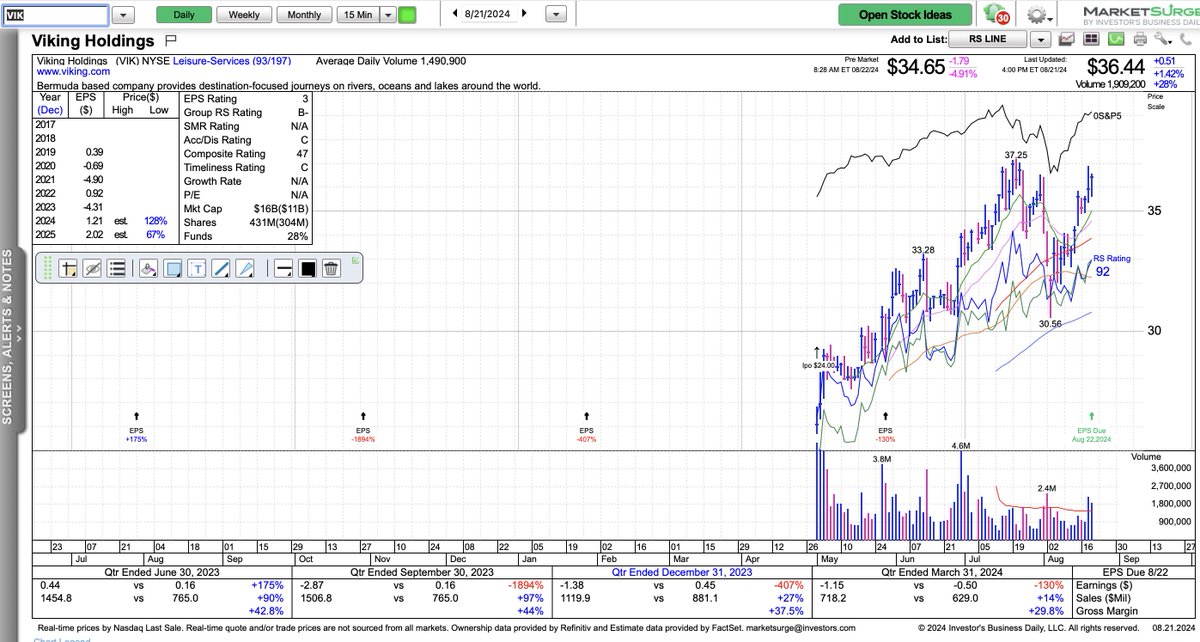Viewport: 1200px width, 642px height.
Task: Open the intraday interval dropdown arrow
Action: click(x=388, y=15)
